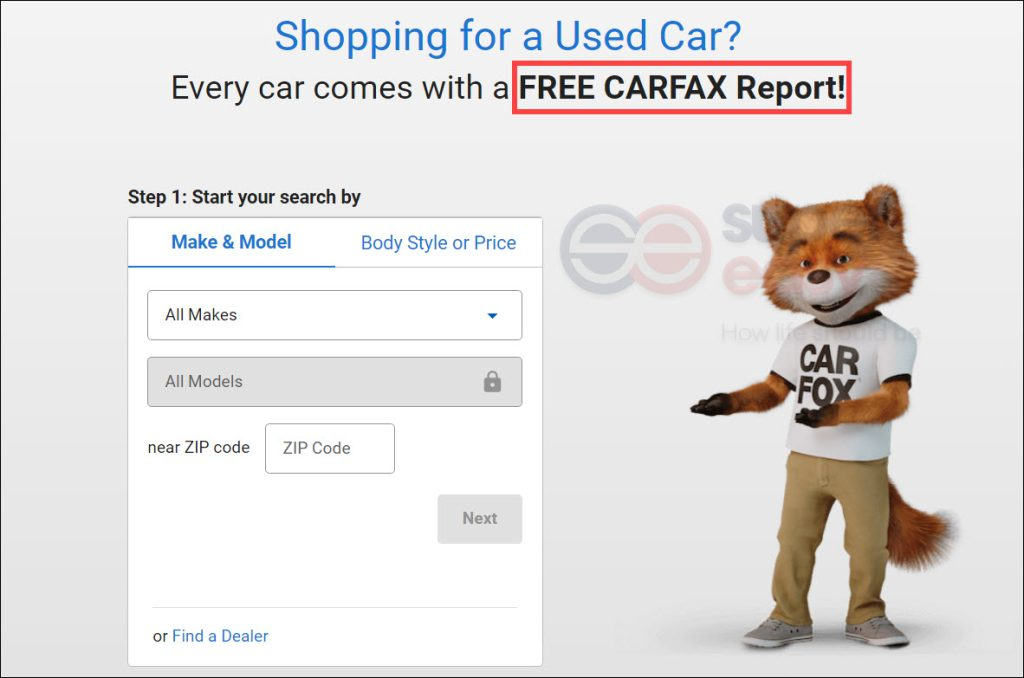Click the near ZIP code label

pos(199,447)
